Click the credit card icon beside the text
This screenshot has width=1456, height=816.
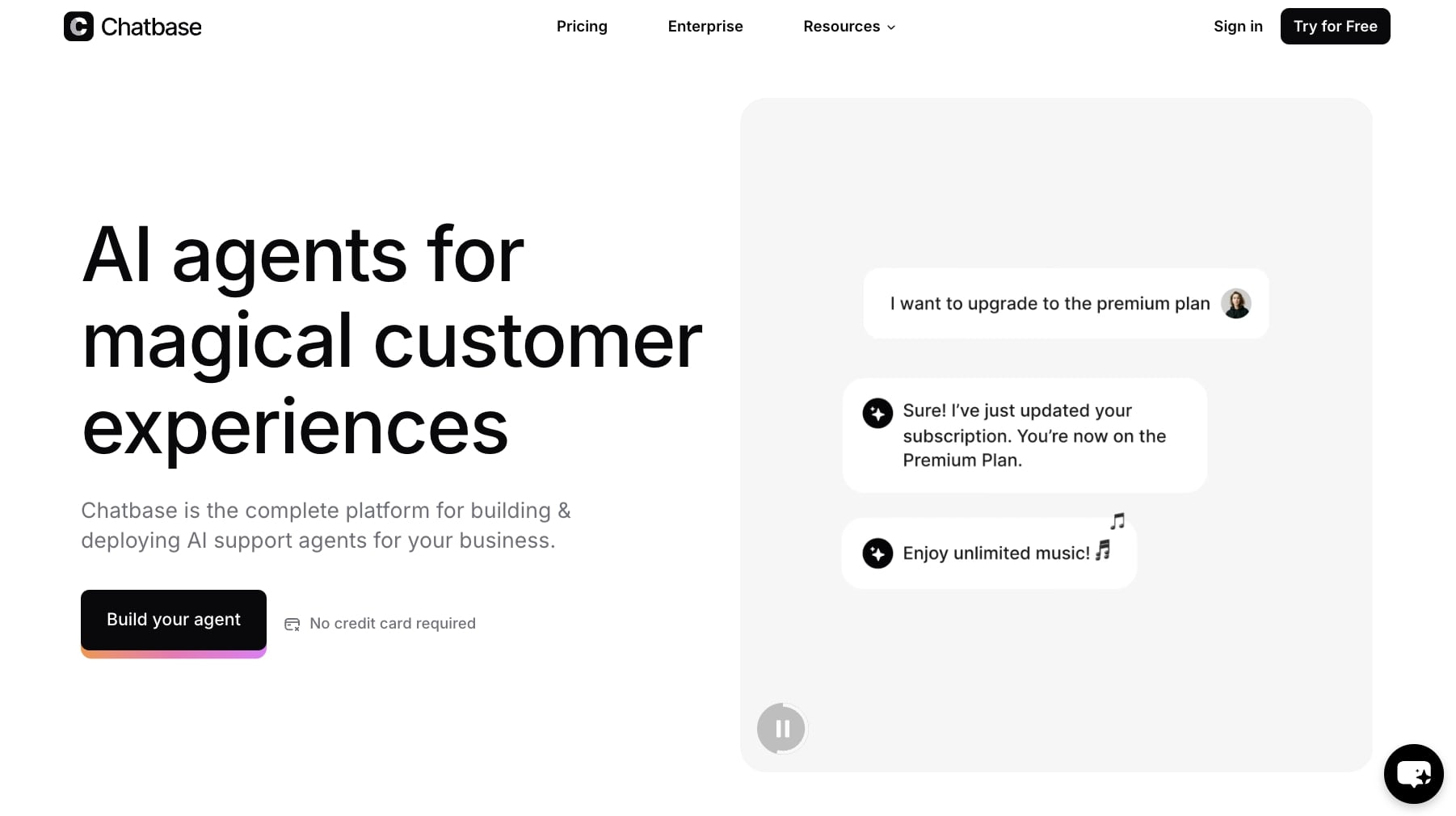[x=292, y=624]
